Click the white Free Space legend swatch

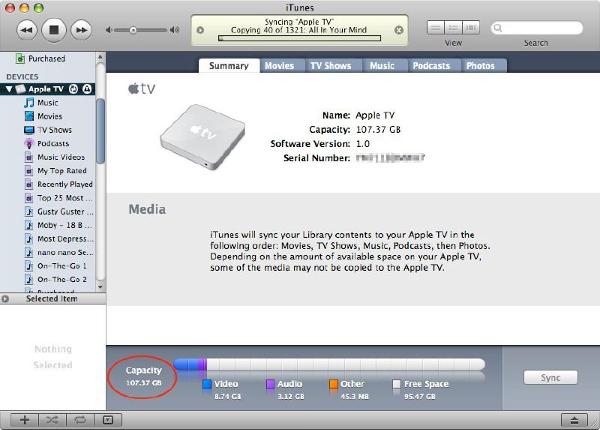point(397,384)
